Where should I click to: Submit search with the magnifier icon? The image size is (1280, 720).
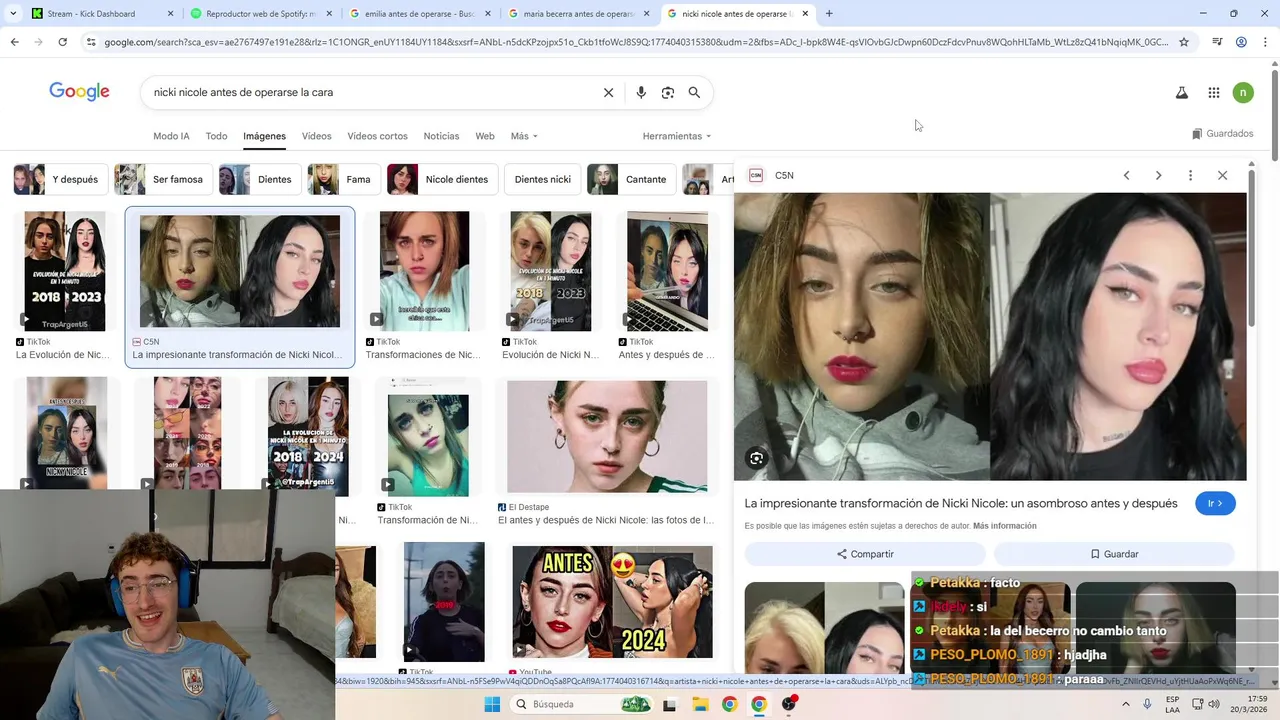(694, 92)
